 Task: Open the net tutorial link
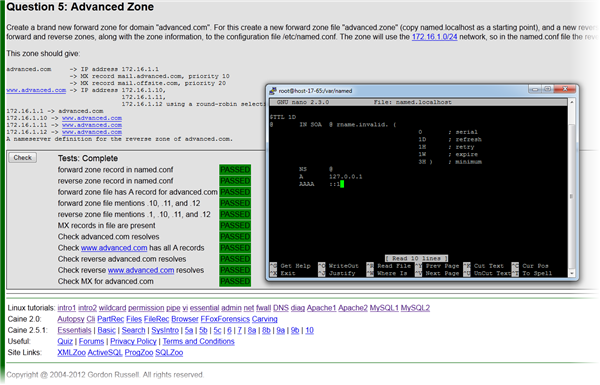click(x=249, y=308)
